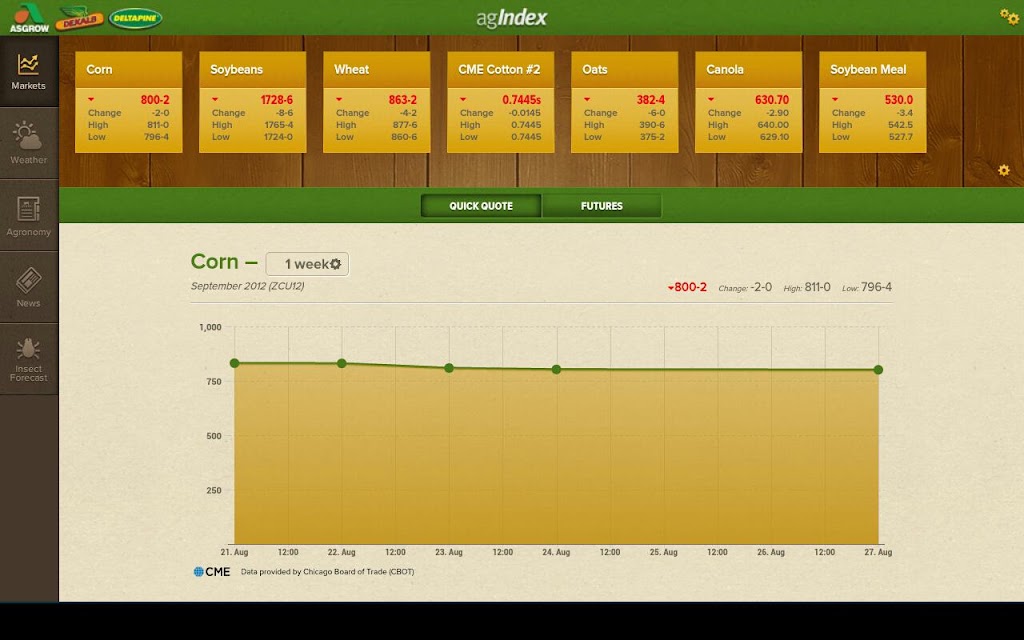
Task: Select the CME Cotton #2 tile
Action: [x=501, y=103]
